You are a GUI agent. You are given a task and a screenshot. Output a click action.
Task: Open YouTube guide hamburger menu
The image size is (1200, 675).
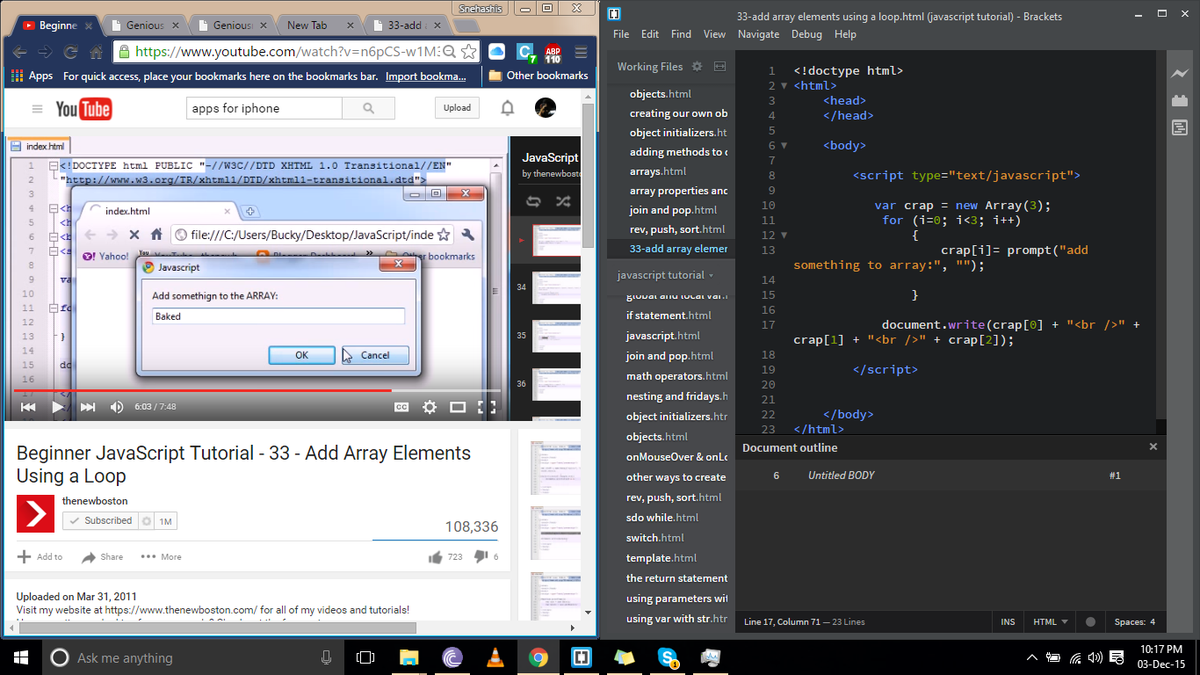(37, 108)
